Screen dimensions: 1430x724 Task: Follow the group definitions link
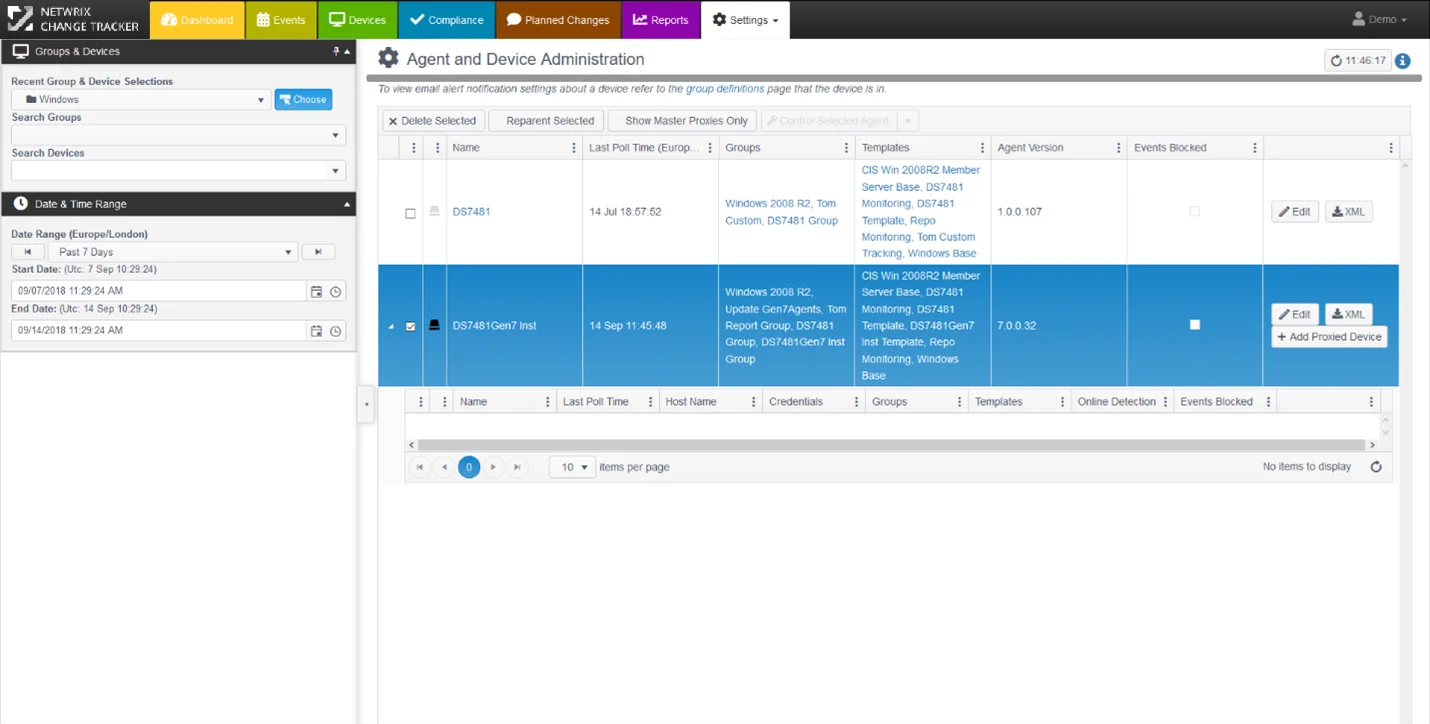725,89
